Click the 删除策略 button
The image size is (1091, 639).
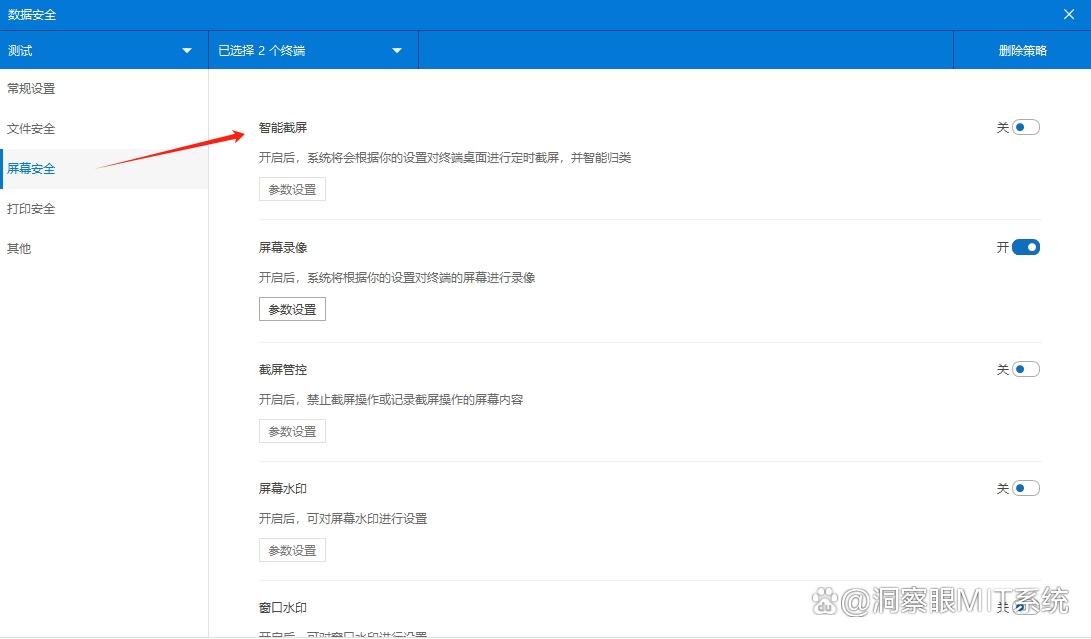point(1022,50)
